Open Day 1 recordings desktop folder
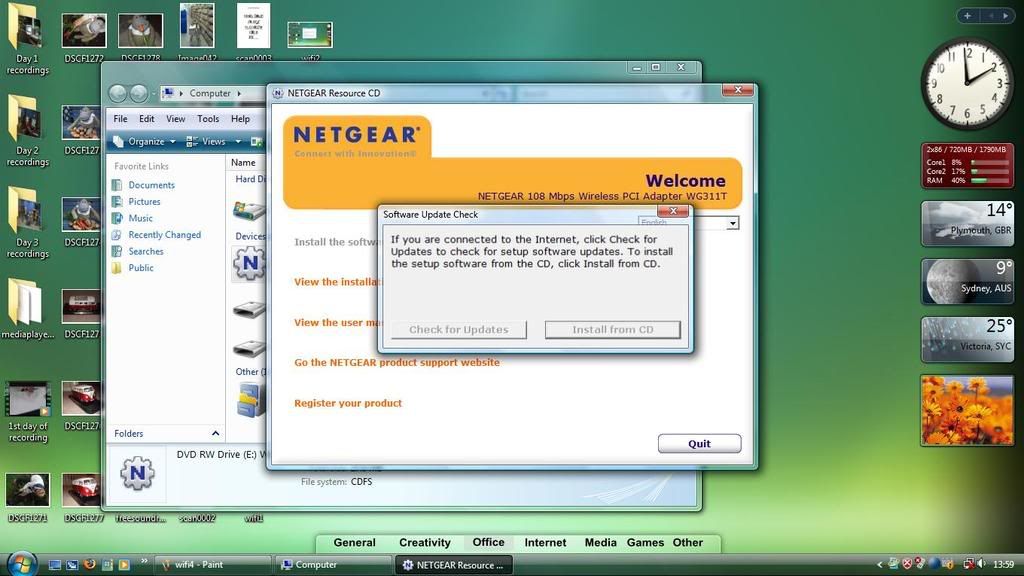Image resolution: width=1024 pixels, height=576 pixels. 26,39
